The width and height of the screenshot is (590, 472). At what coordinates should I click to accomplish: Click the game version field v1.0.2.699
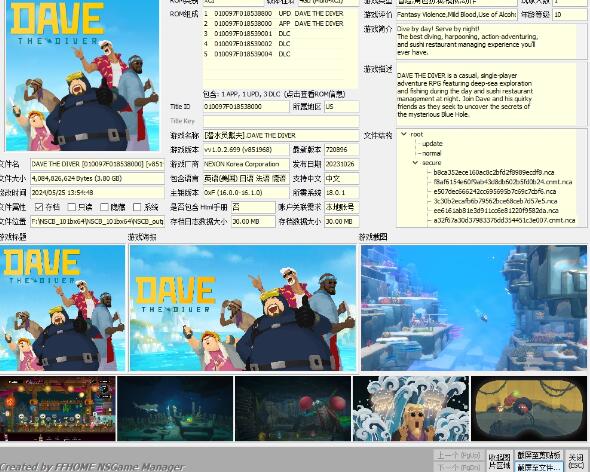click(246, 149)
